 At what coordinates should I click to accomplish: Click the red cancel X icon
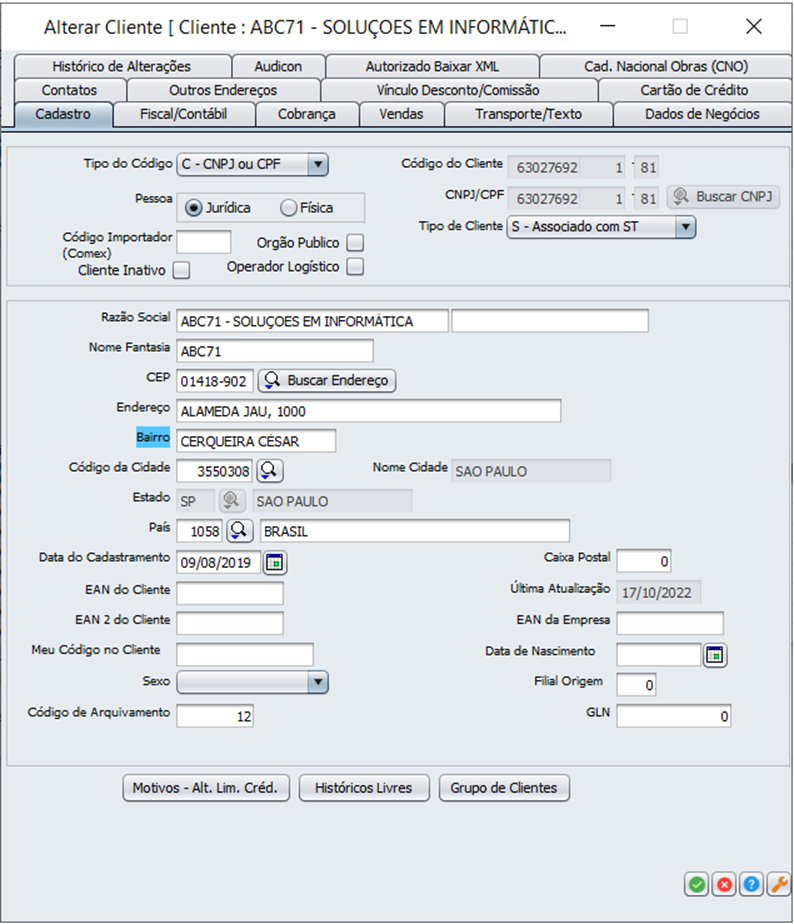[724, 885]
